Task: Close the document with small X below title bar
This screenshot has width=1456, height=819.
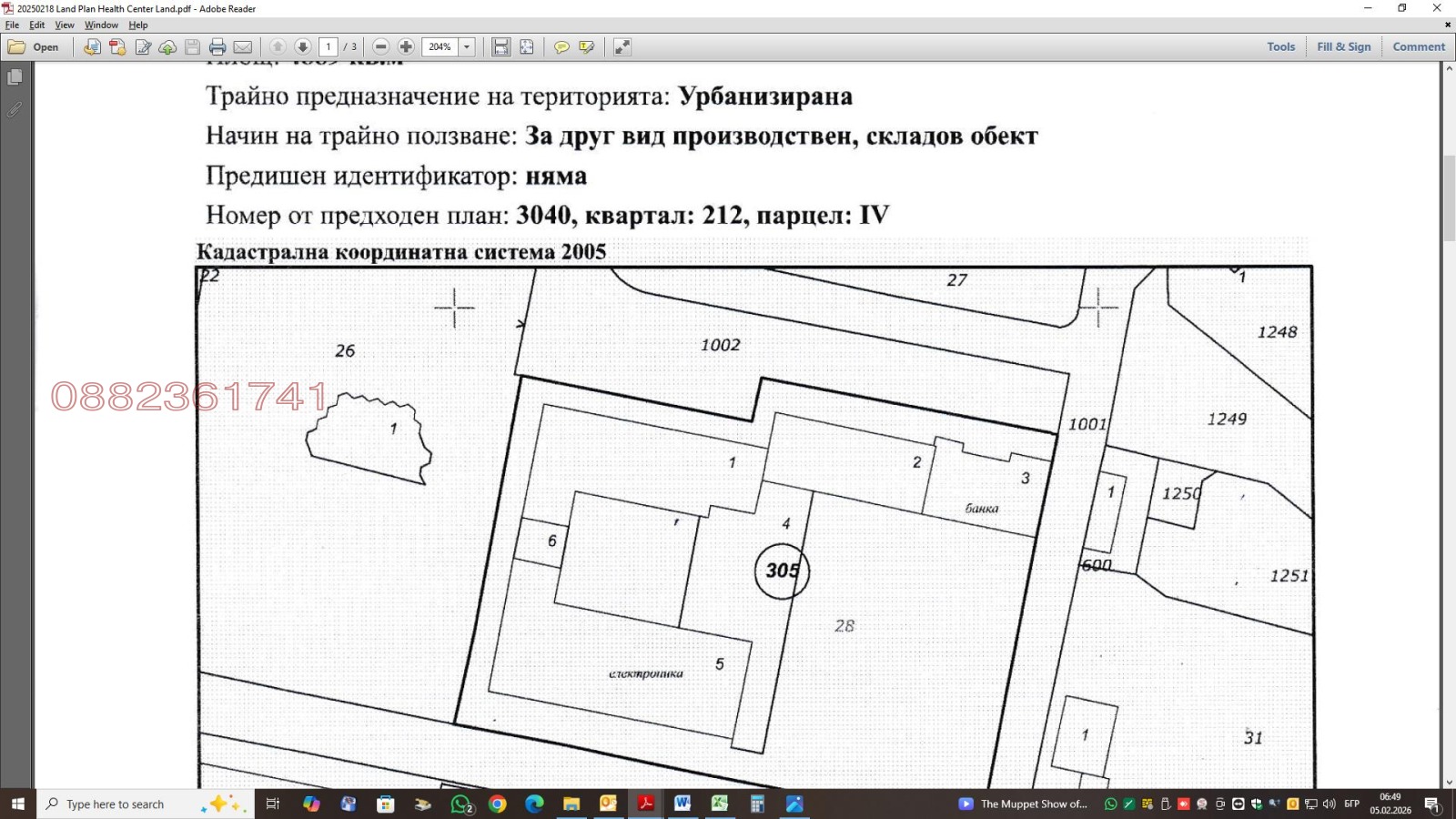Action: point(1448,25)
